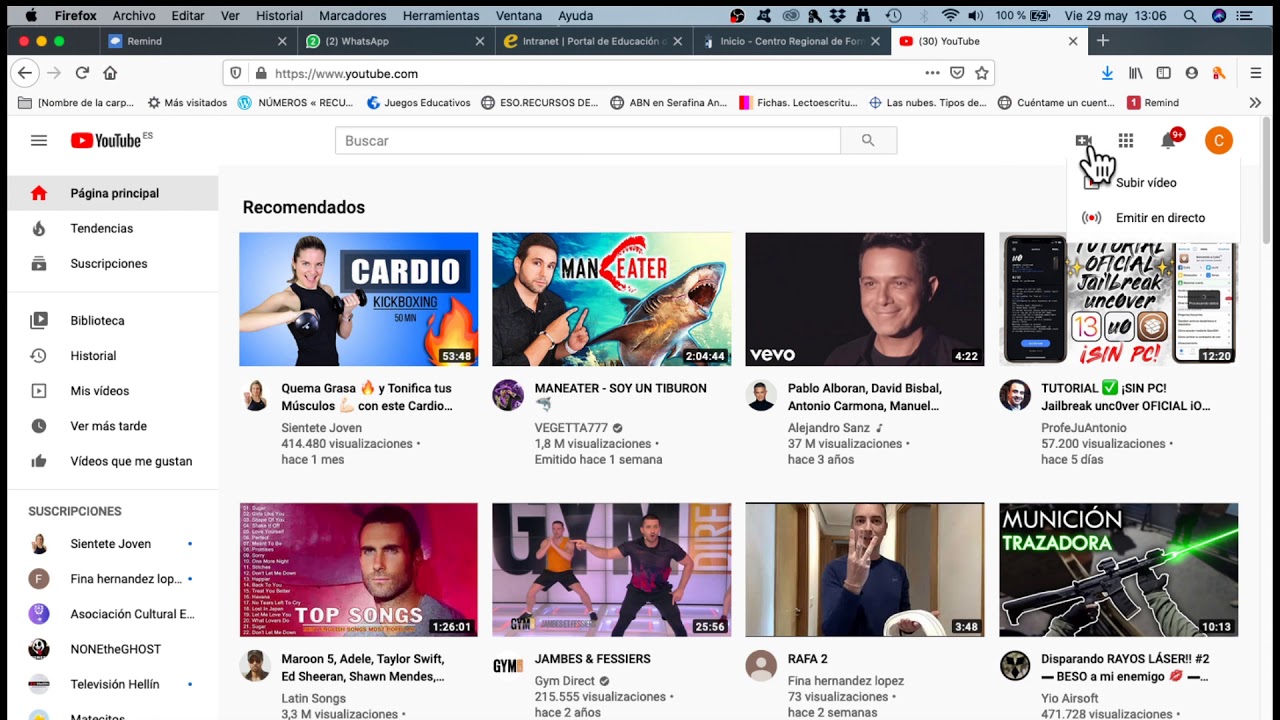
Task: Open the tracking protection shield
Action: pos(236,73)
